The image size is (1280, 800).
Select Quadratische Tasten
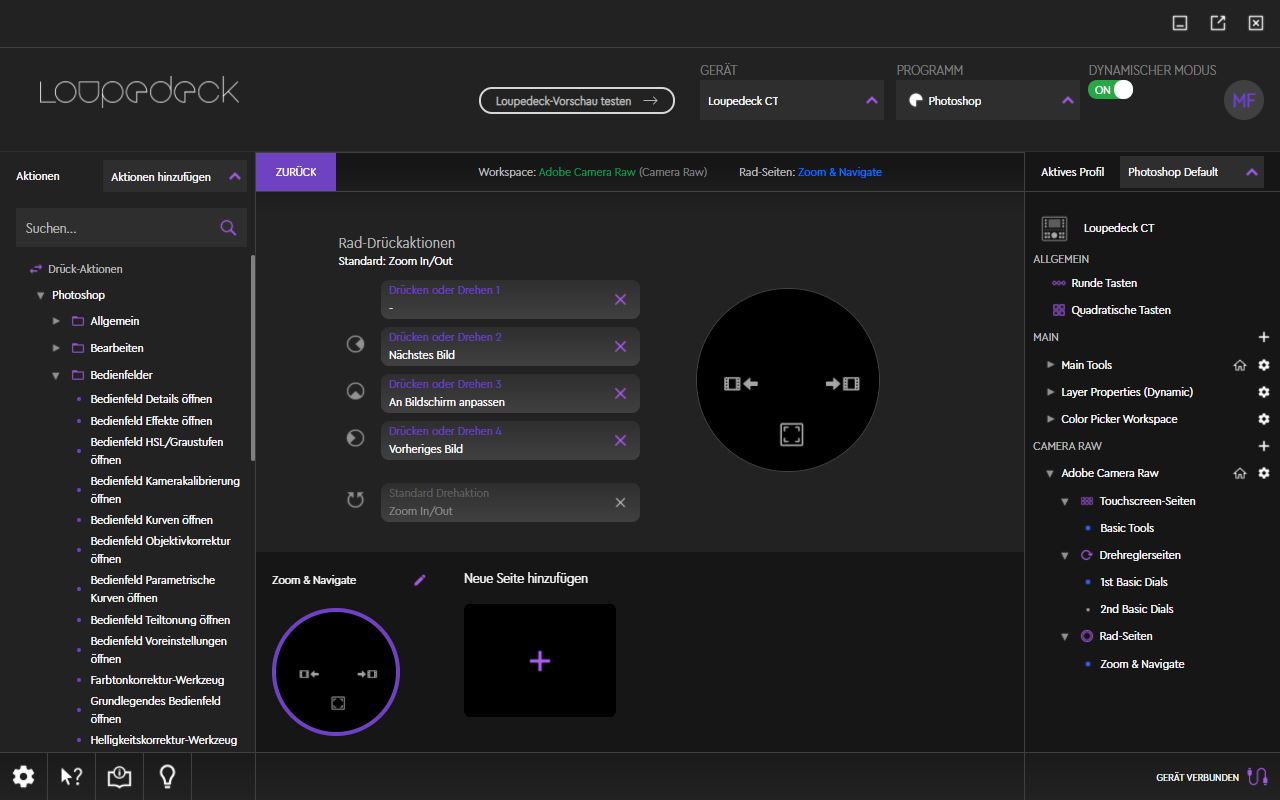[x=1121, y=310]
